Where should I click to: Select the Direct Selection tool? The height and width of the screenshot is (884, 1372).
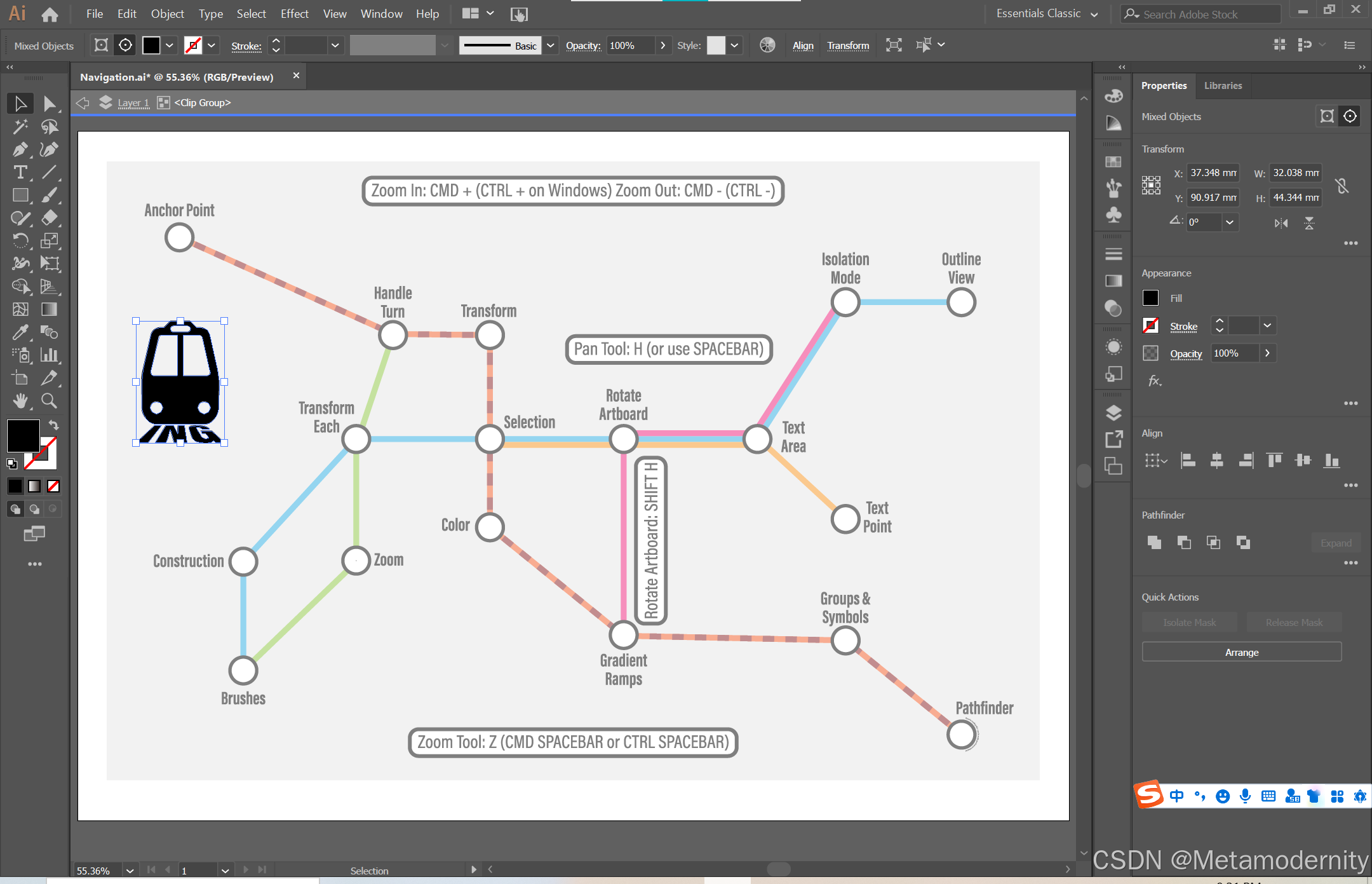coord(49,104)
